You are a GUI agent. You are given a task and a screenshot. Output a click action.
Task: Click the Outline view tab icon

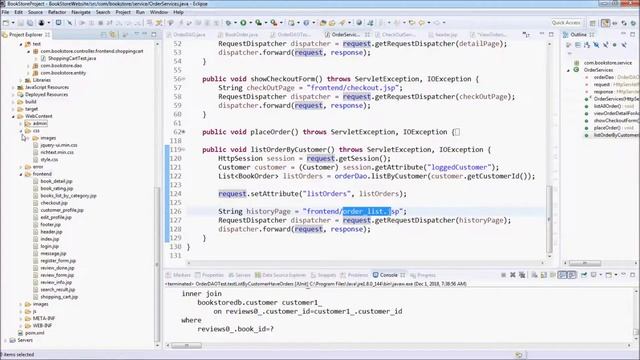pyautogui.click(x=565, y=35)
